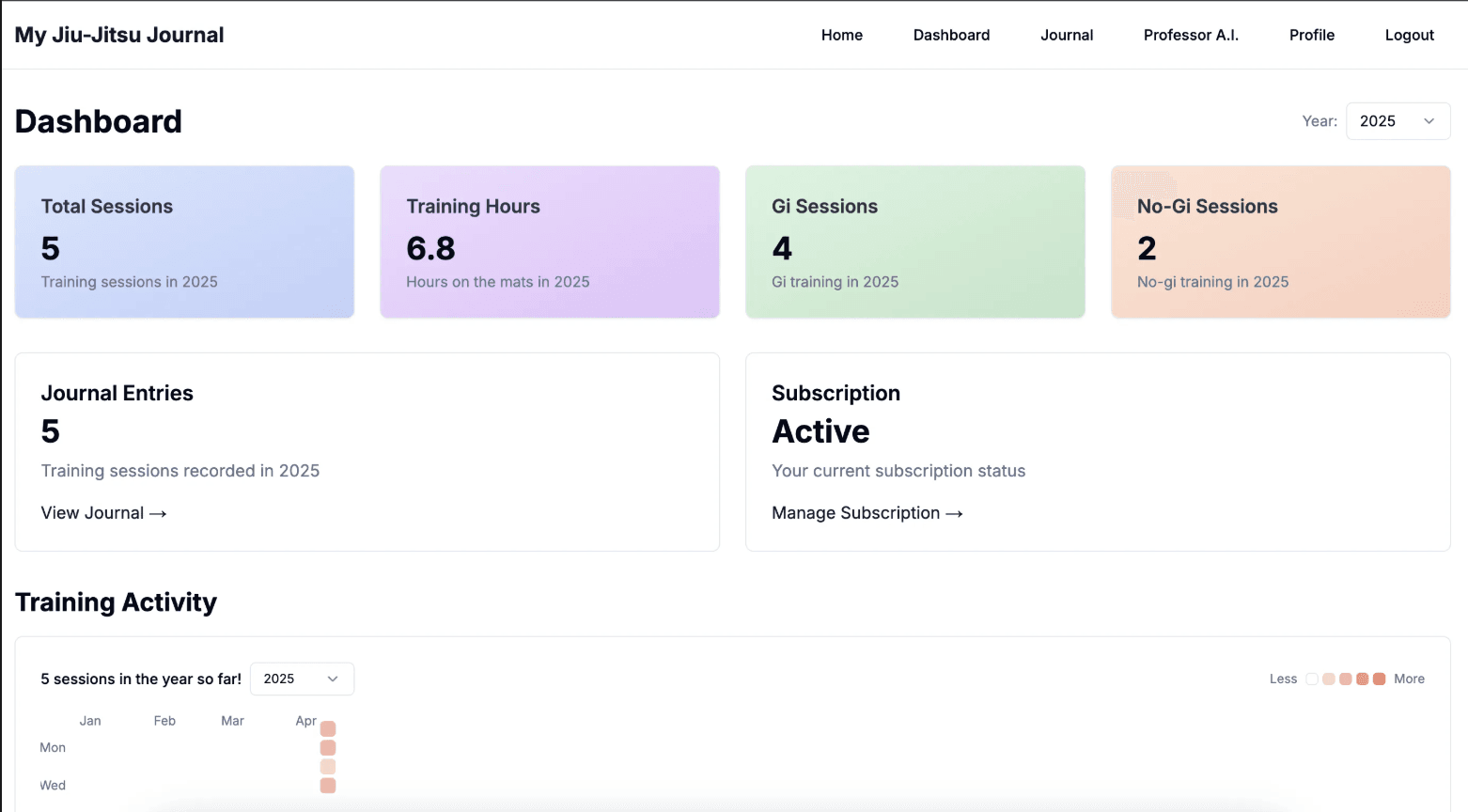Screen dimensions: 1468x812
Task: Click the Jan month label in the heatmap
Action: click(x=90, y=721)
